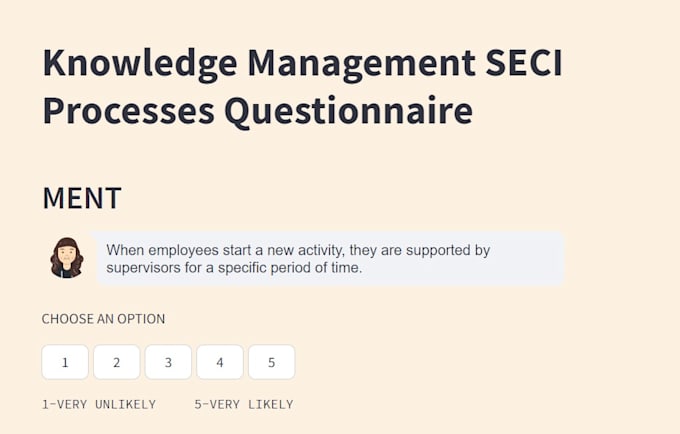The width and height of the screenshot is (680, 434).
Task: Click the 1-VERY UNLIKELY scale label
Action: point(99,405)
